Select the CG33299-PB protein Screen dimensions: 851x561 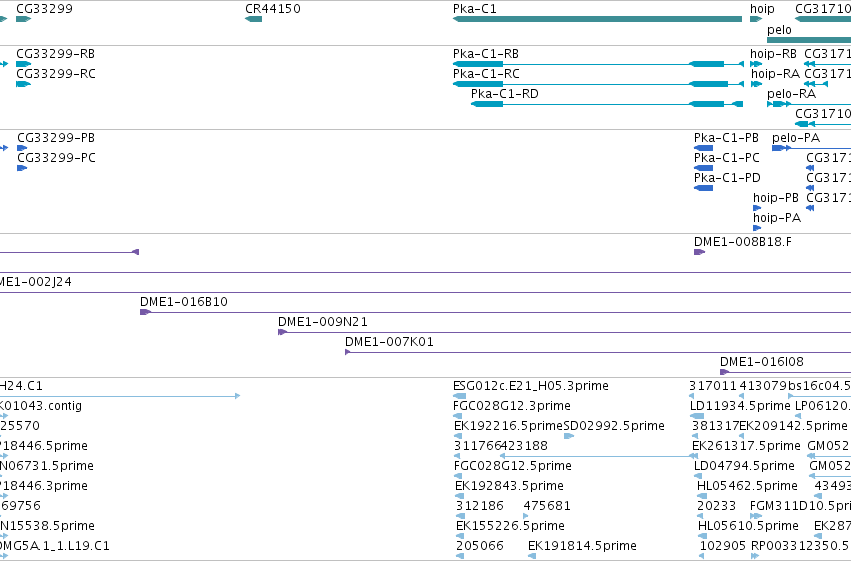[22, 148]
